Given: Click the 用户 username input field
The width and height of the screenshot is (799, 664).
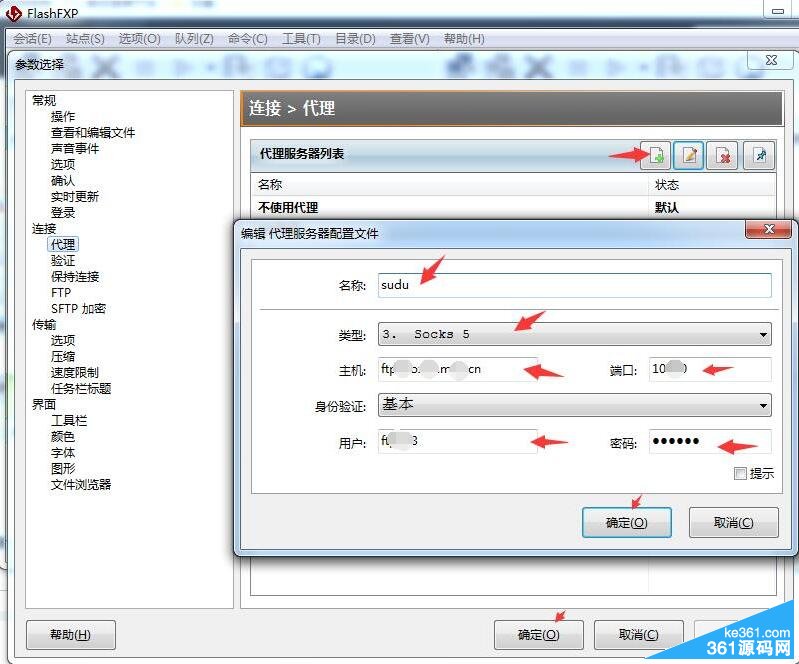Looking at the screenshot, I should pos(458,441).
